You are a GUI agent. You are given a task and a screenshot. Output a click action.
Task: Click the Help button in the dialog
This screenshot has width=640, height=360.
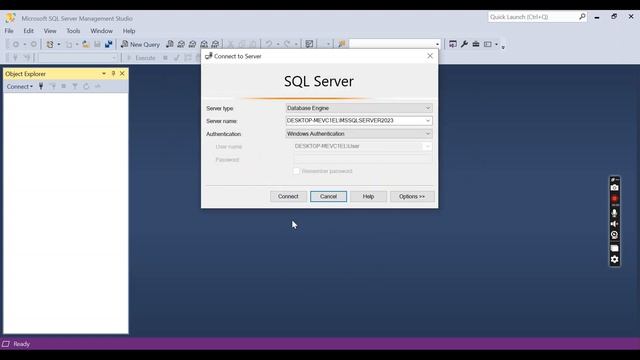click(368, 196)
